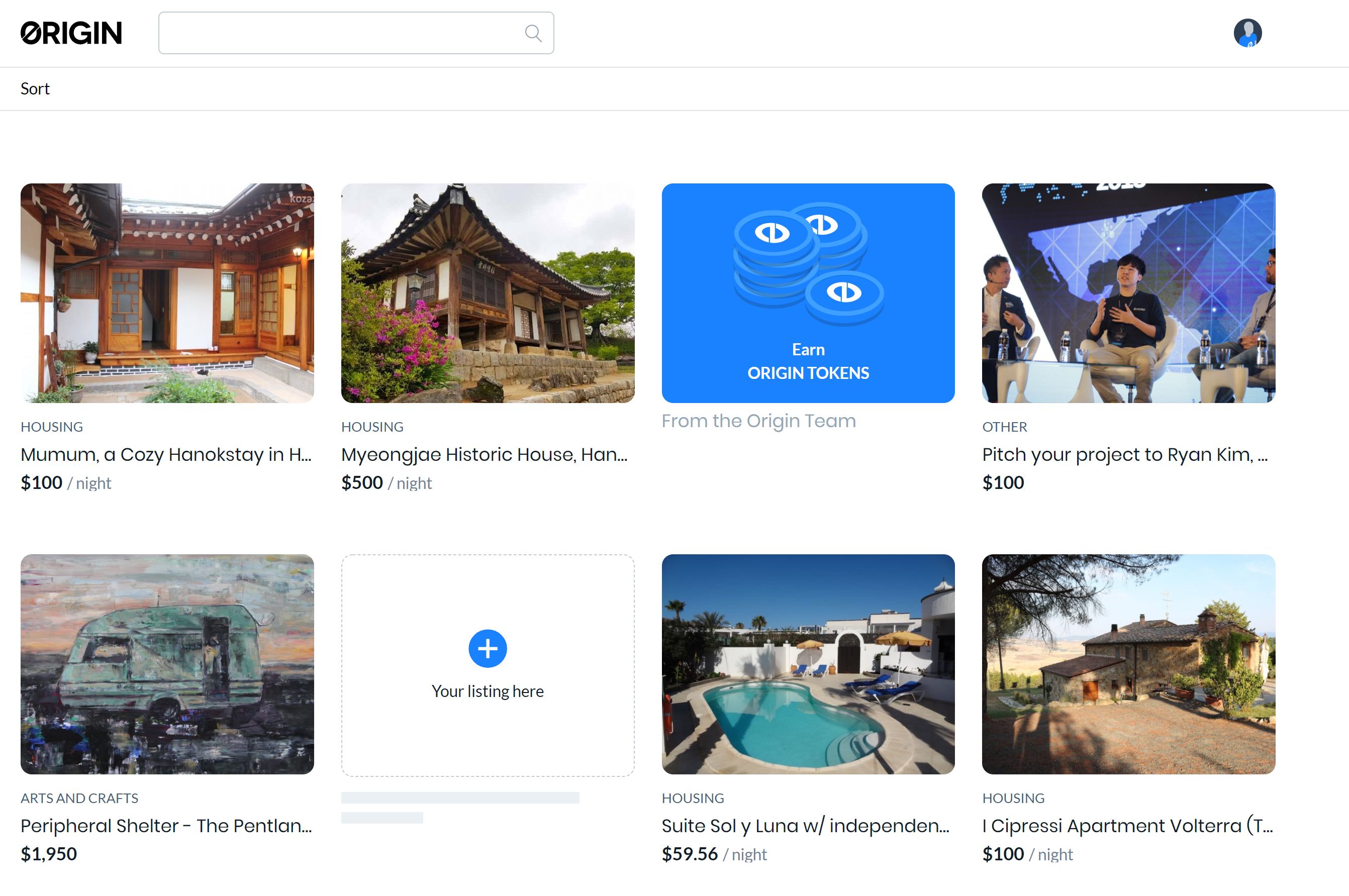Viewport: 1349px width, 896px height.
Task: Select the Sort menu item
Action: point(35,88)
